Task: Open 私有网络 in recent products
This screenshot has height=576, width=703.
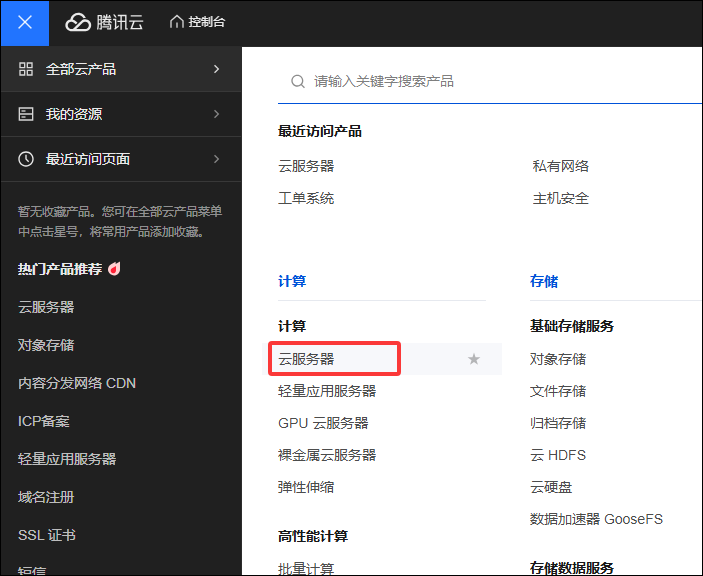Action: click(560, 166)
